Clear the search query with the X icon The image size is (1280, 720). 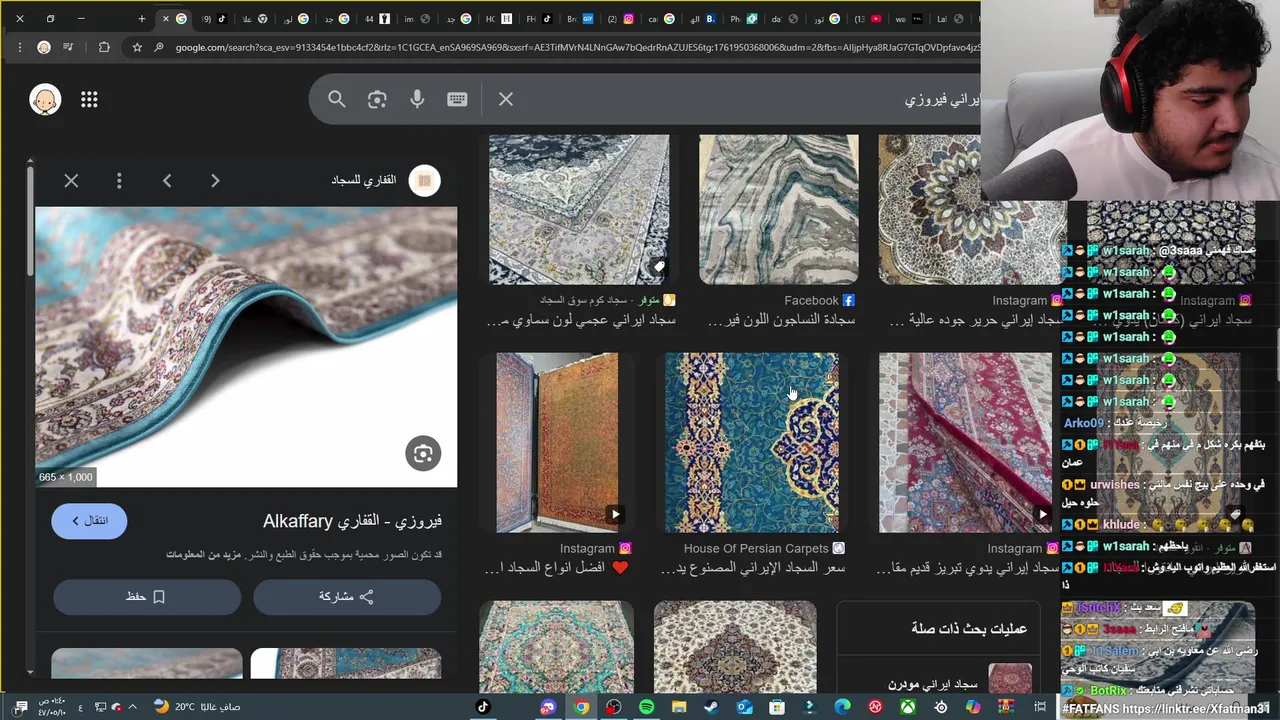point(506,99)
